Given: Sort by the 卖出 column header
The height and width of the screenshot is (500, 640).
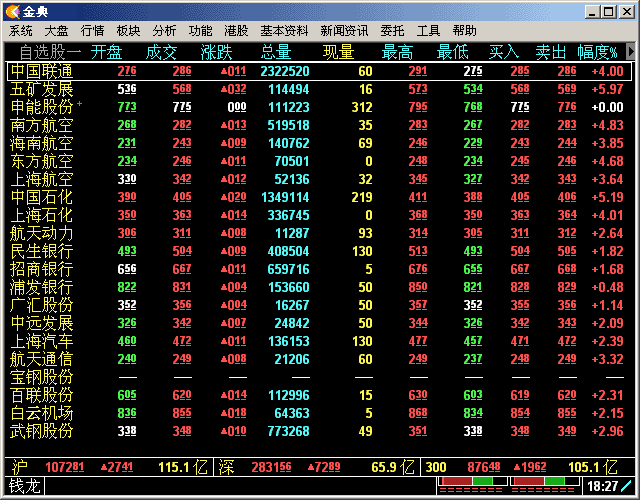Looking at the screenshot, I should point(551,52).
